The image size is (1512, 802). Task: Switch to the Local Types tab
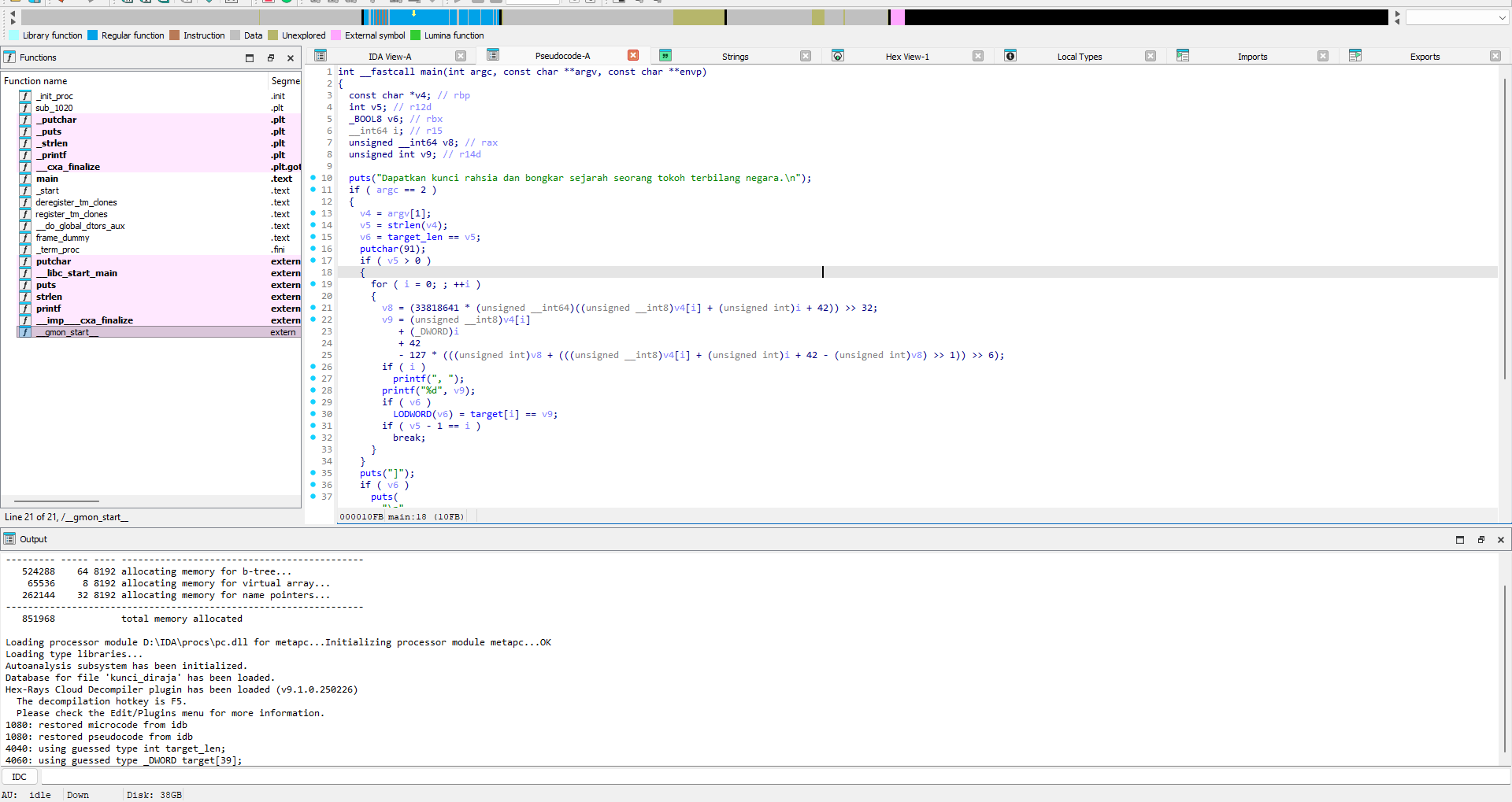(1080, 57)
